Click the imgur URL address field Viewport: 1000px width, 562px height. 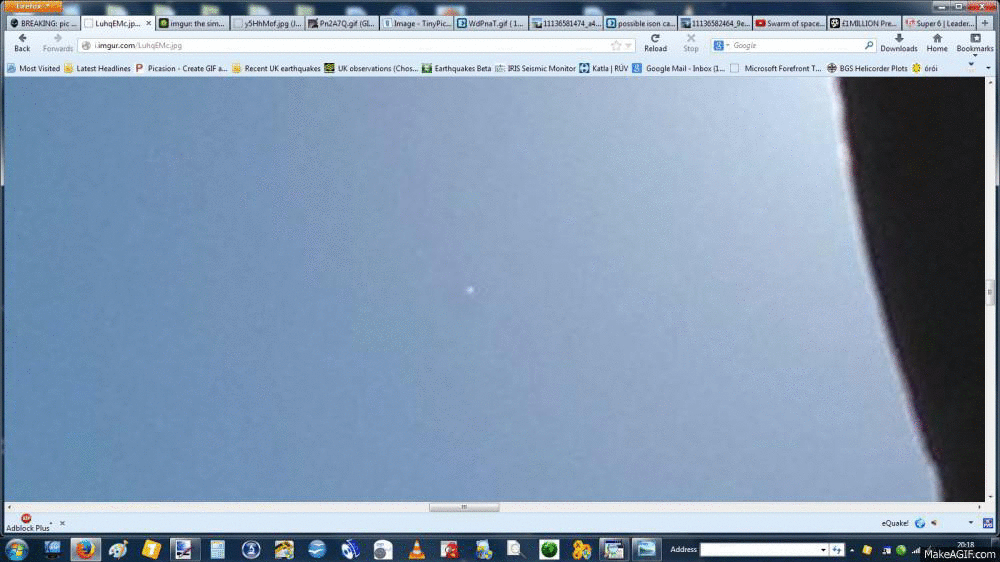tap(340, 45)
